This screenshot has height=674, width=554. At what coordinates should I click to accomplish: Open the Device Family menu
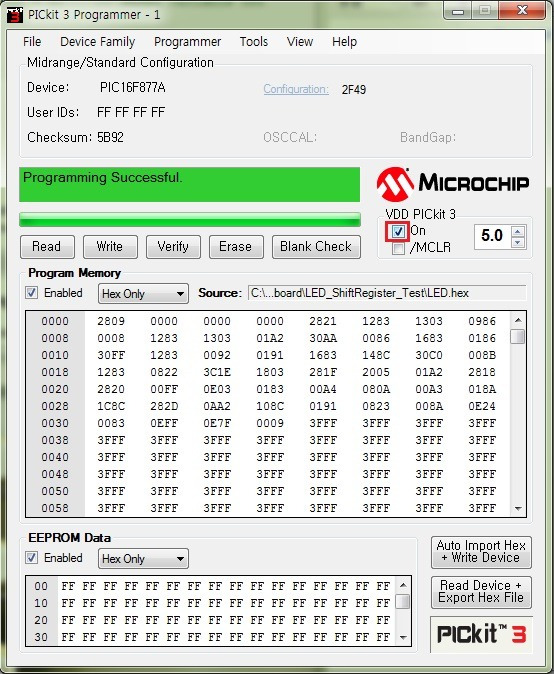point(98,42)
